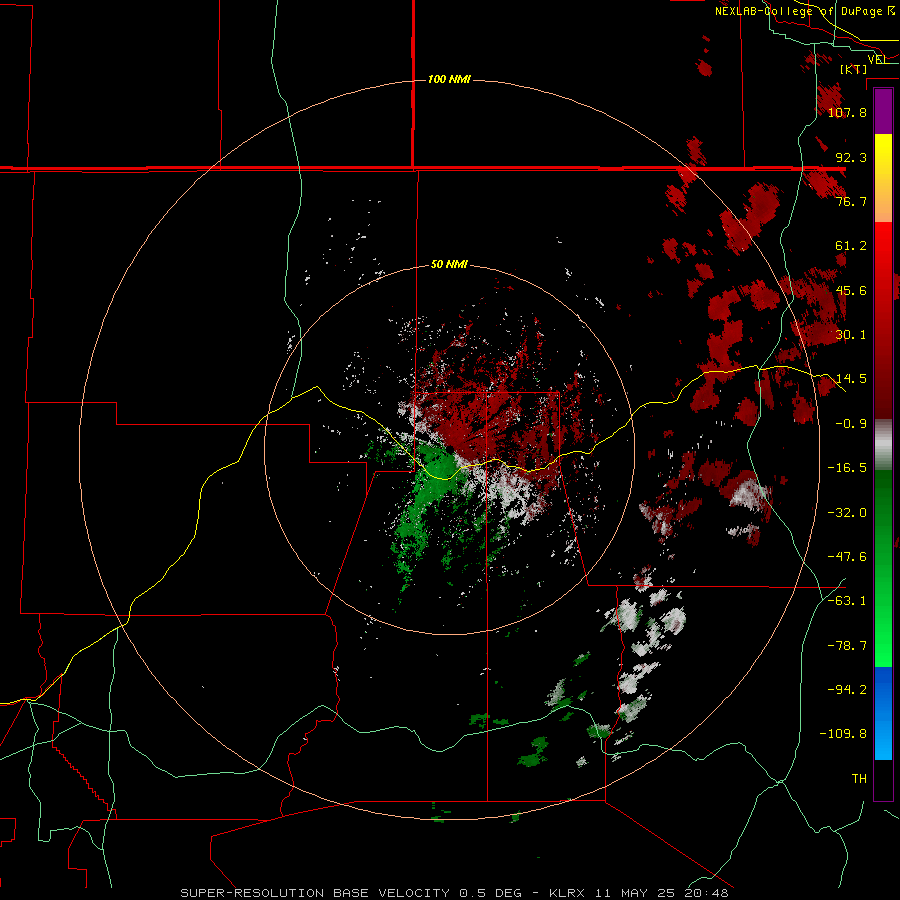
Task: Select the -63.1 velocity scale value
Action: [847, 601]
